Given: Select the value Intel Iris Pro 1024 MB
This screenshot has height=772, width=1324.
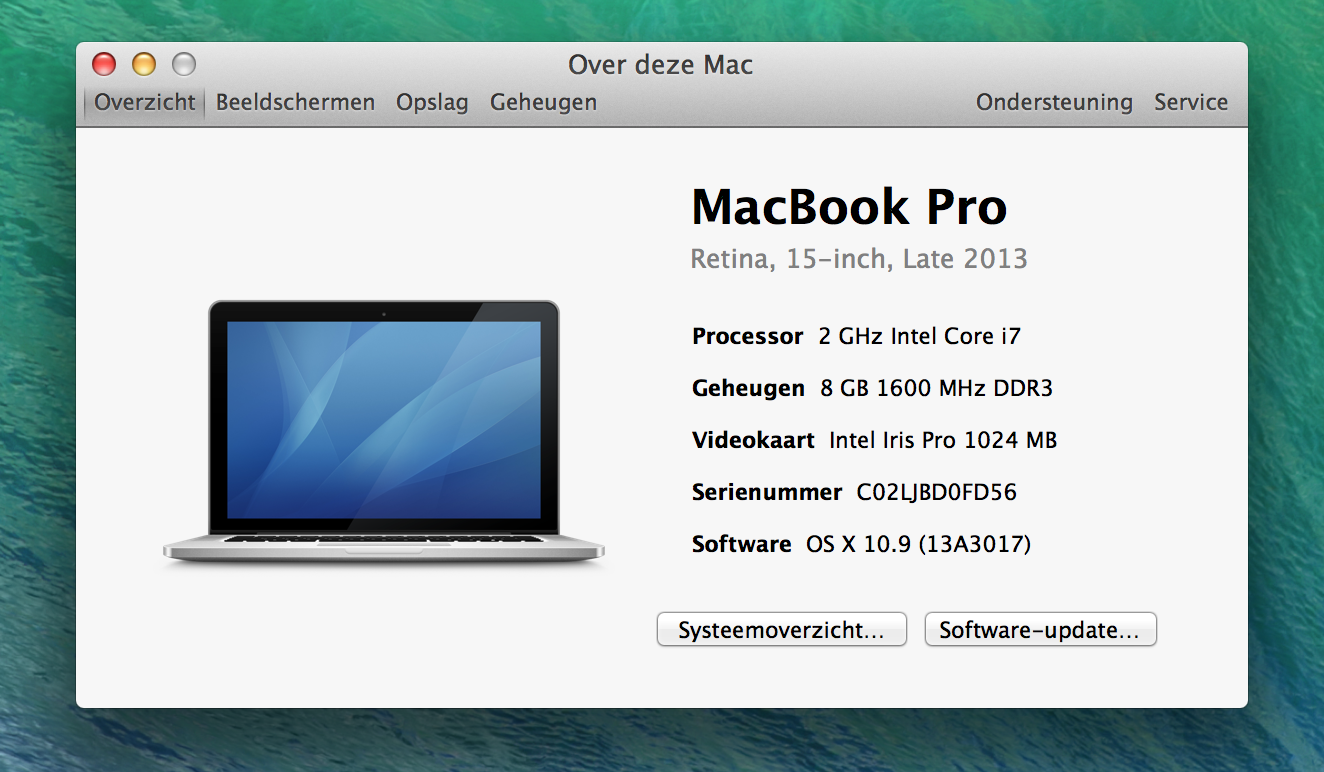Looking at the screenshot, I should click(x=943, y=440).
